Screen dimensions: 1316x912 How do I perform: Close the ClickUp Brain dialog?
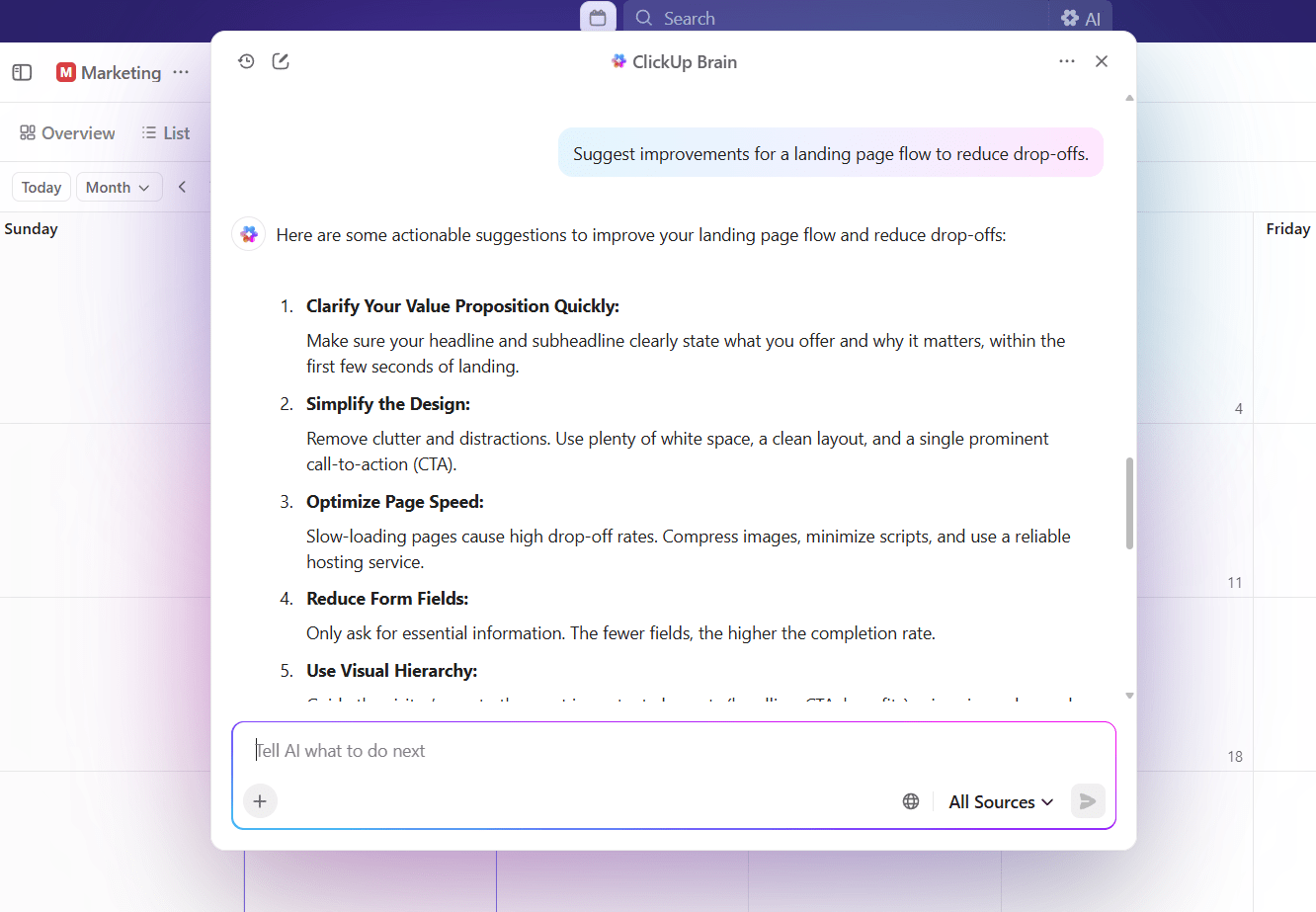pos(1102,61)
